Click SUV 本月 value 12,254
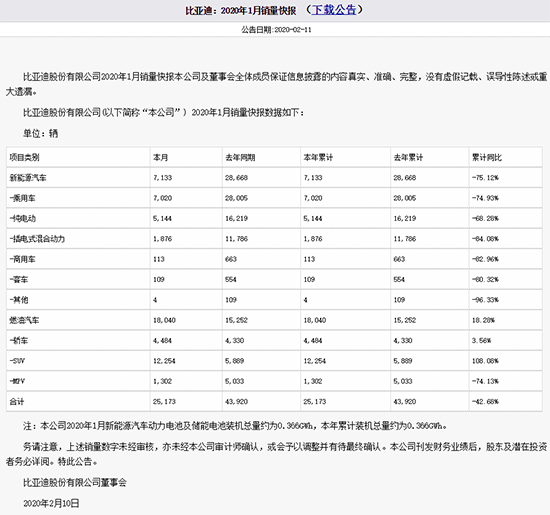 point(164,361)
